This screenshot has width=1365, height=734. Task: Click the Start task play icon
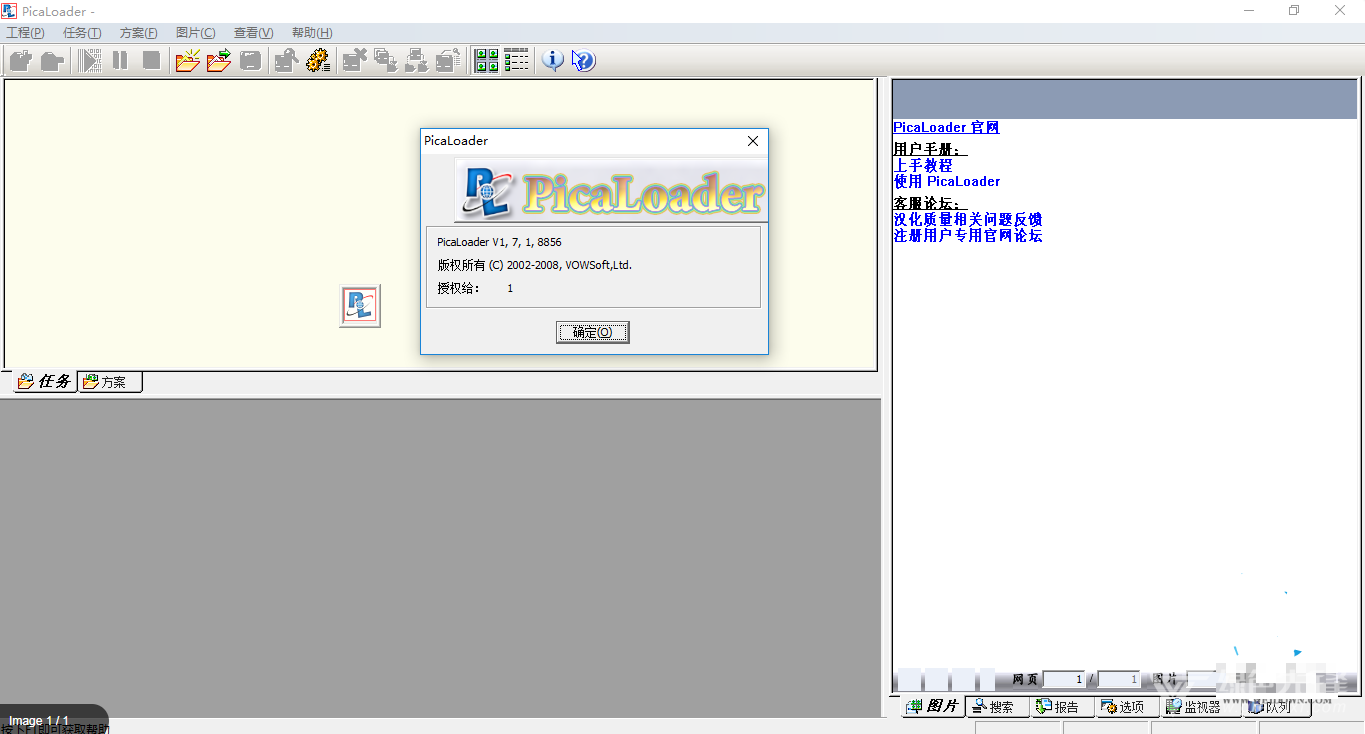(90, 60)
